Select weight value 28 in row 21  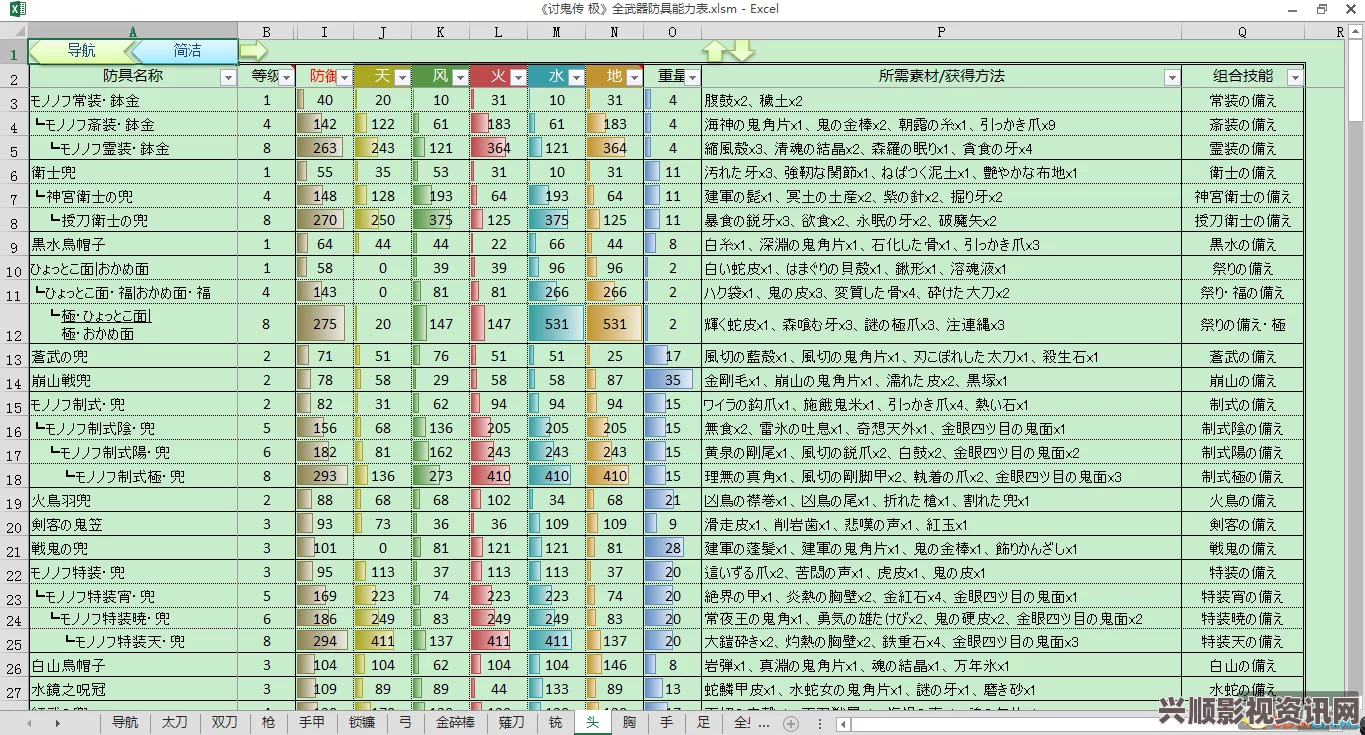tap(673, 548)
